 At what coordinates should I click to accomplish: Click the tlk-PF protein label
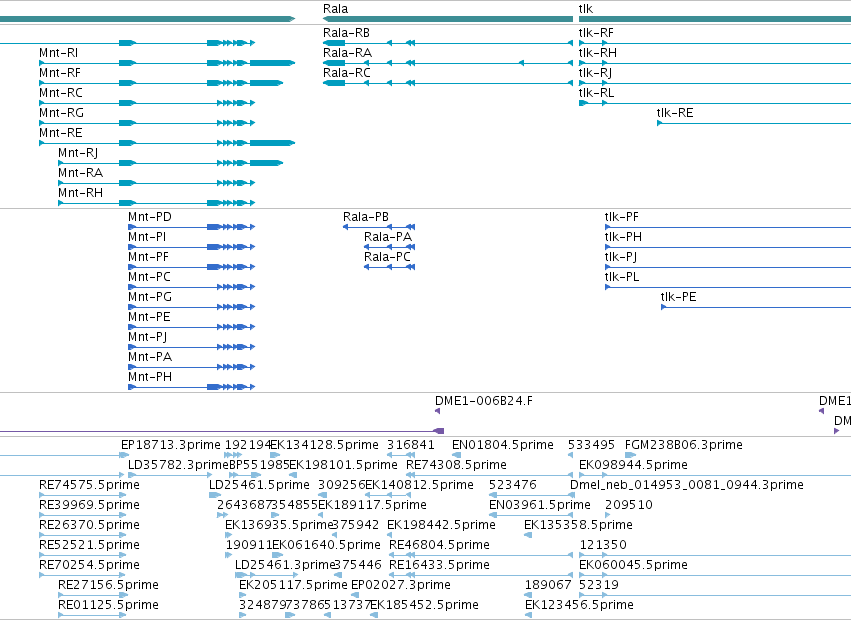coord(621,217)
